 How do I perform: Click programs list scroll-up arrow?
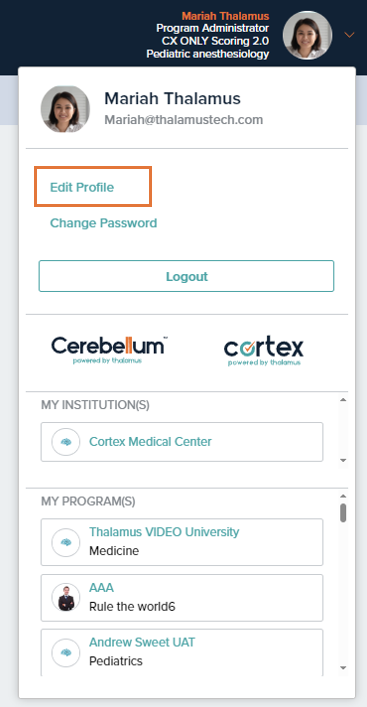coord(343,496)
